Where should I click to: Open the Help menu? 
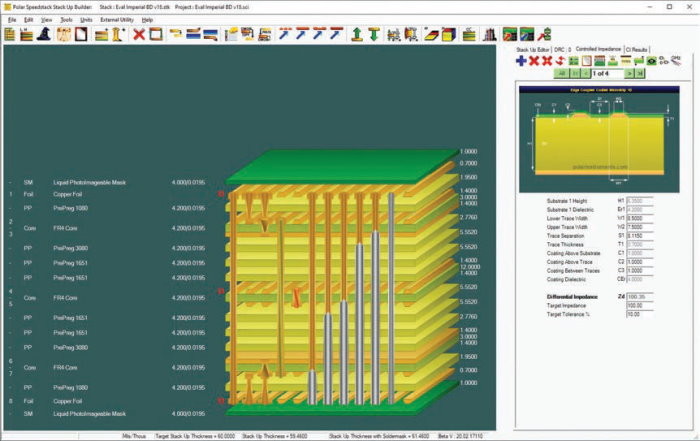tap(147, 20)
